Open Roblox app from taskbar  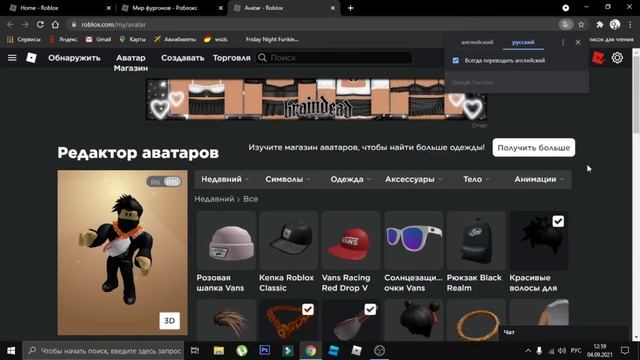[x=356, y=351]
